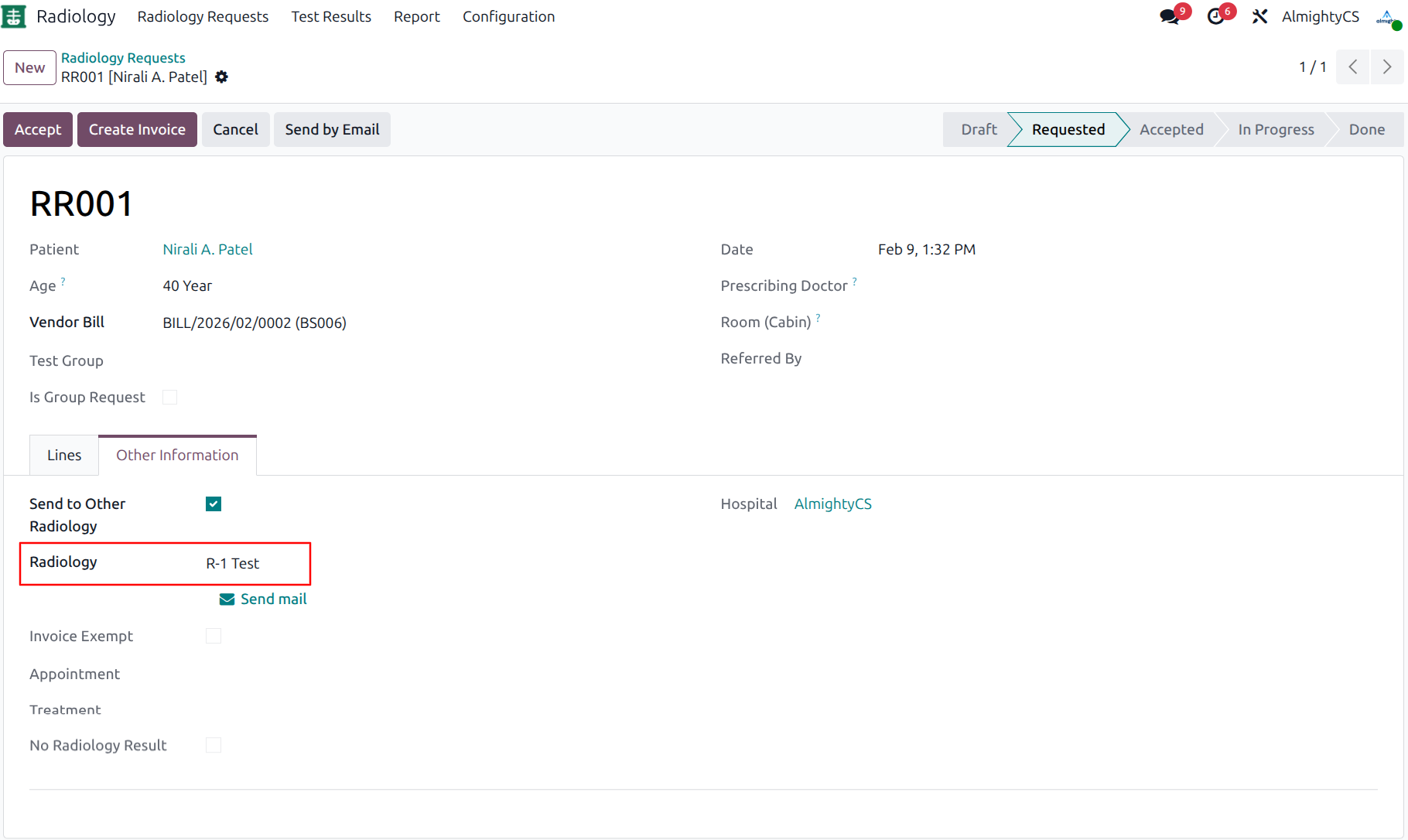
Task: Click the settings gear beside RR001 breadcrumb
Action: (x=222, y=77)
